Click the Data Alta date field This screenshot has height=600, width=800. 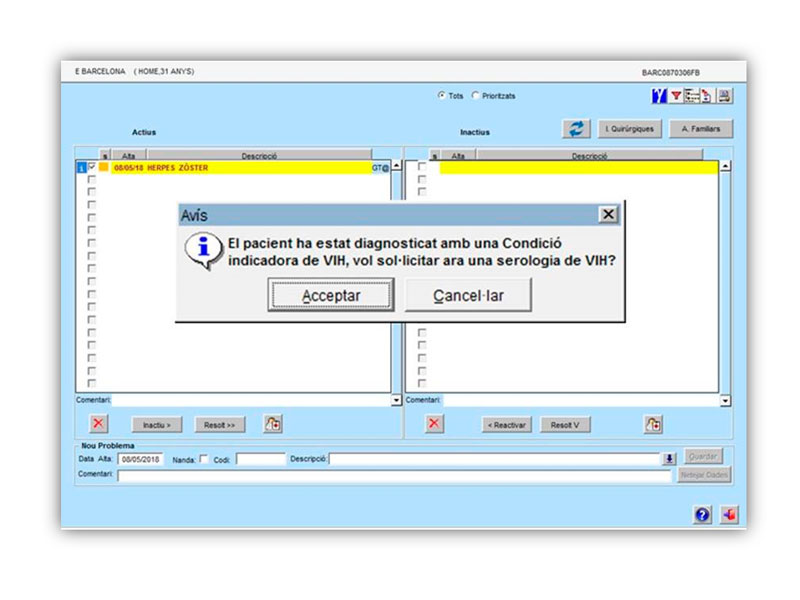pyautogui.click(x=140, y=459)
